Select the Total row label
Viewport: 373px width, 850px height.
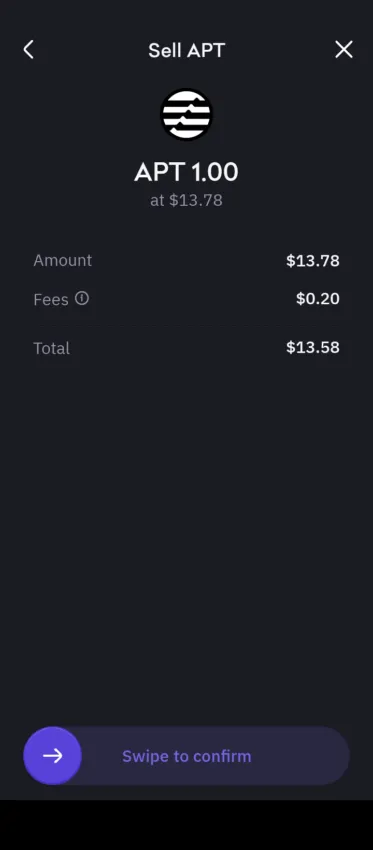tap(52, 348)
